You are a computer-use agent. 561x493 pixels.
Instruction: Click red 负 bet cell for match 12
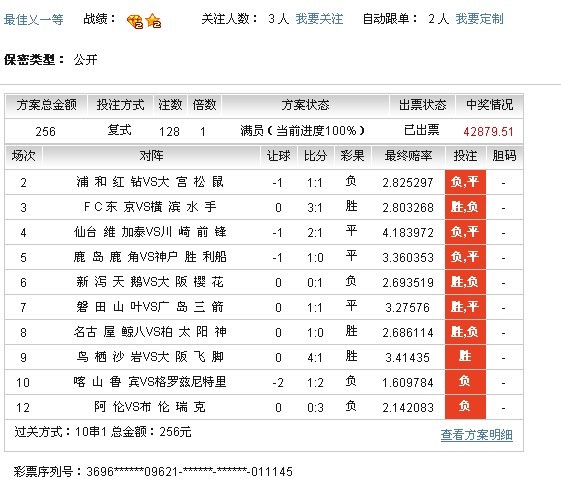(465, 407)
